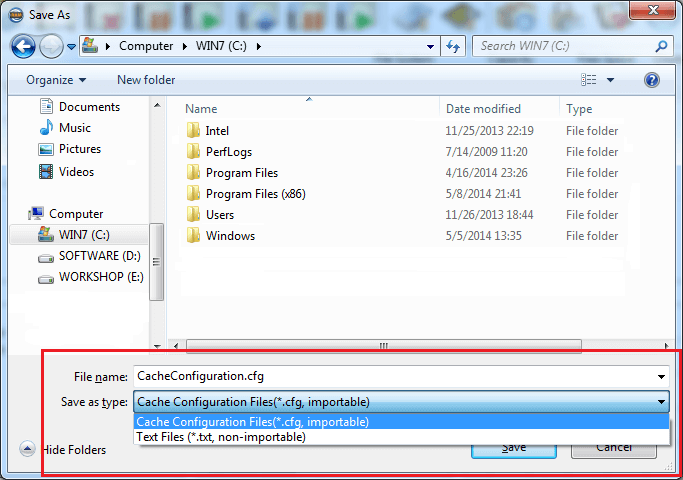Click the date 5/5/2014 13:35
The width and height of the screenshot is (683, 480).
point(483,236)
